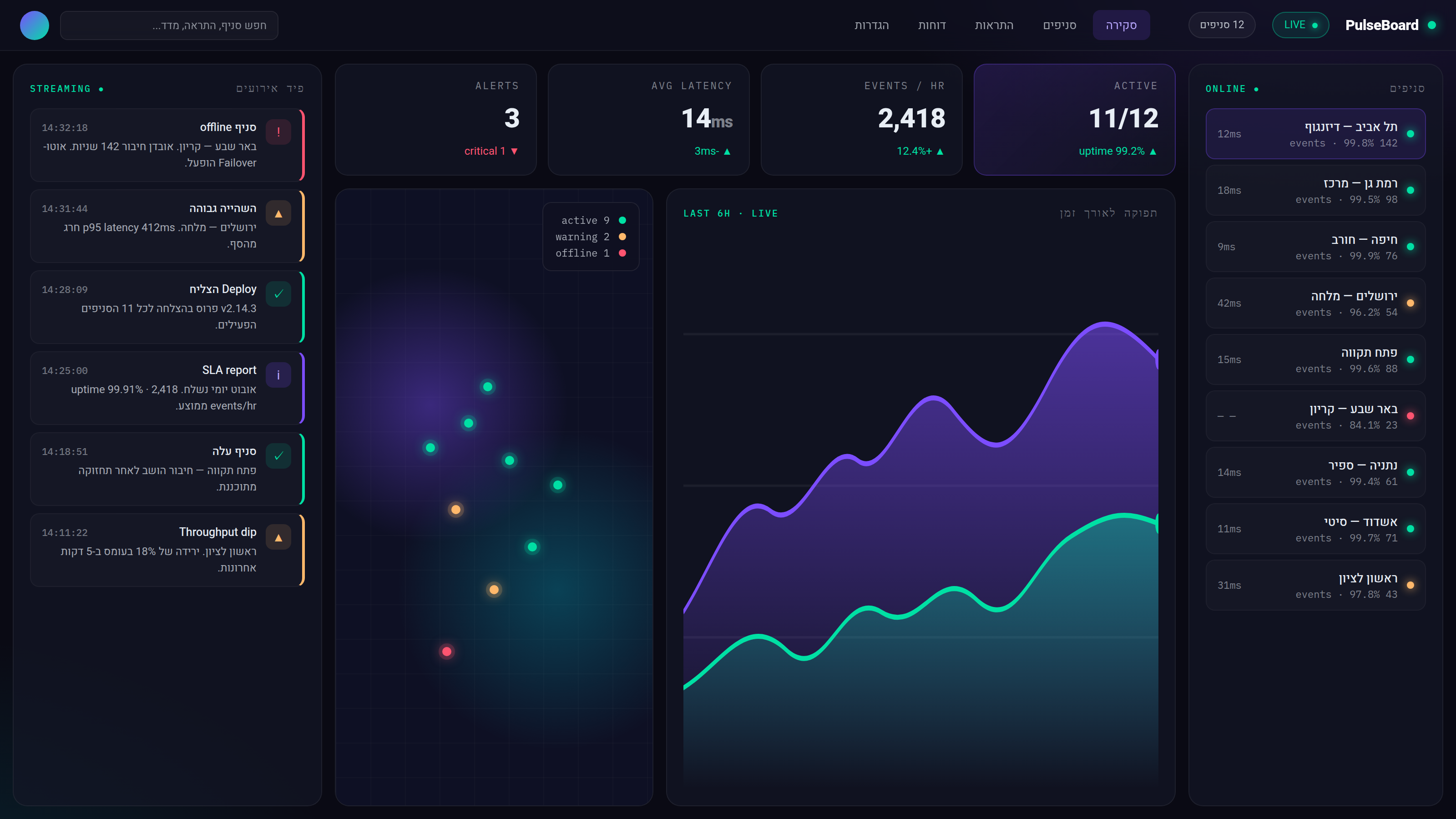1456x819 pixels.
Task: Open the ACTIVE 11/12 stat card
Action: [1074, 120]
